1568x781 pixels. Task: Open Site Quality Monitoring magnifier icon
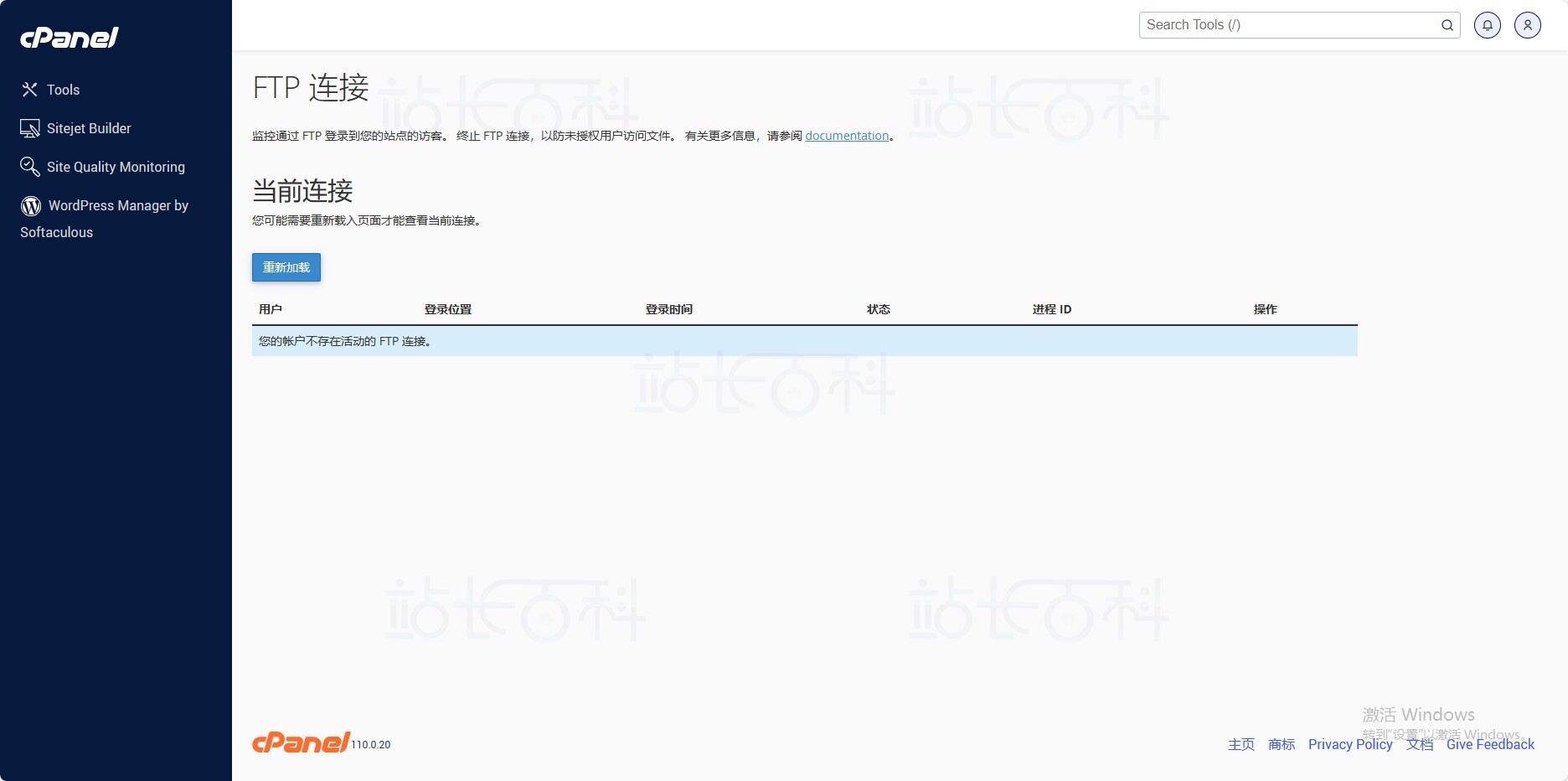click(x=30, y=167)
